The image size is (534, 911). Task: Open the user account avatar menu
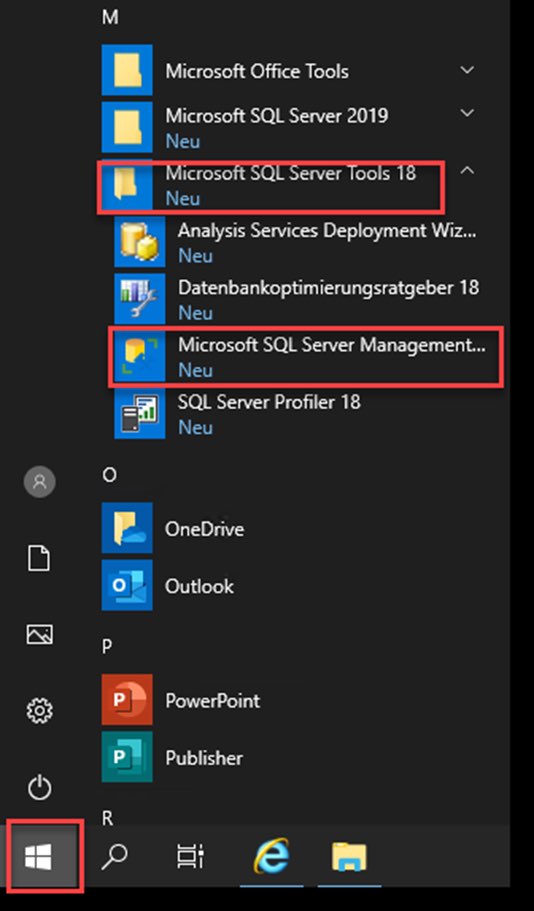point(40,482)
